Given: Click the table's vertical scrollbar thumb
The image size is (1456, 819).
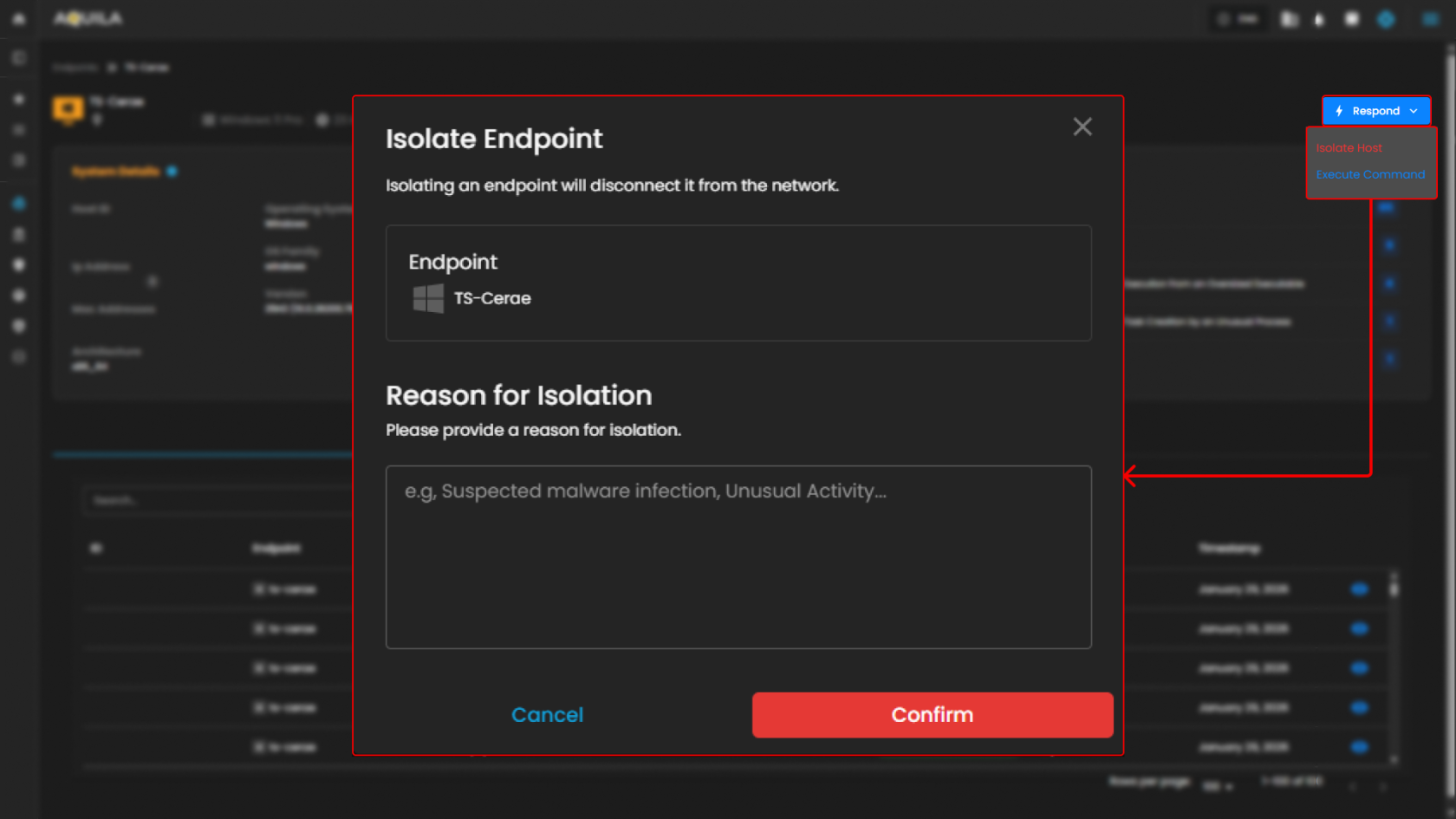Looking at the screenshot, I should [x=1394, y=589].
